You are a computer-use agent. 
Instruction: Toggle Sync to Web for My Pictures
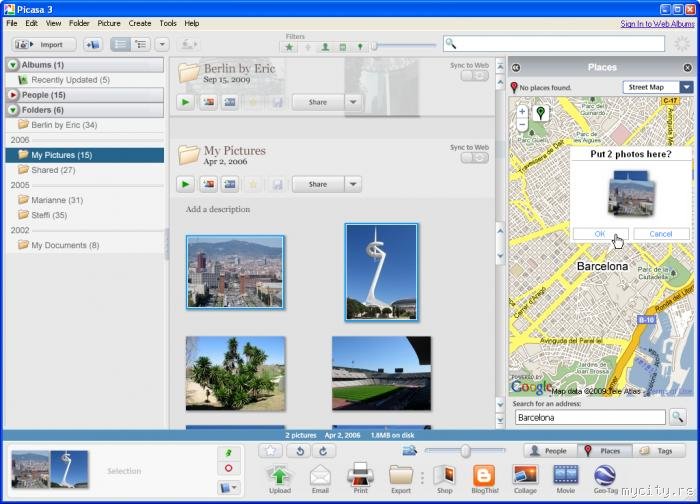click(474, 159)
